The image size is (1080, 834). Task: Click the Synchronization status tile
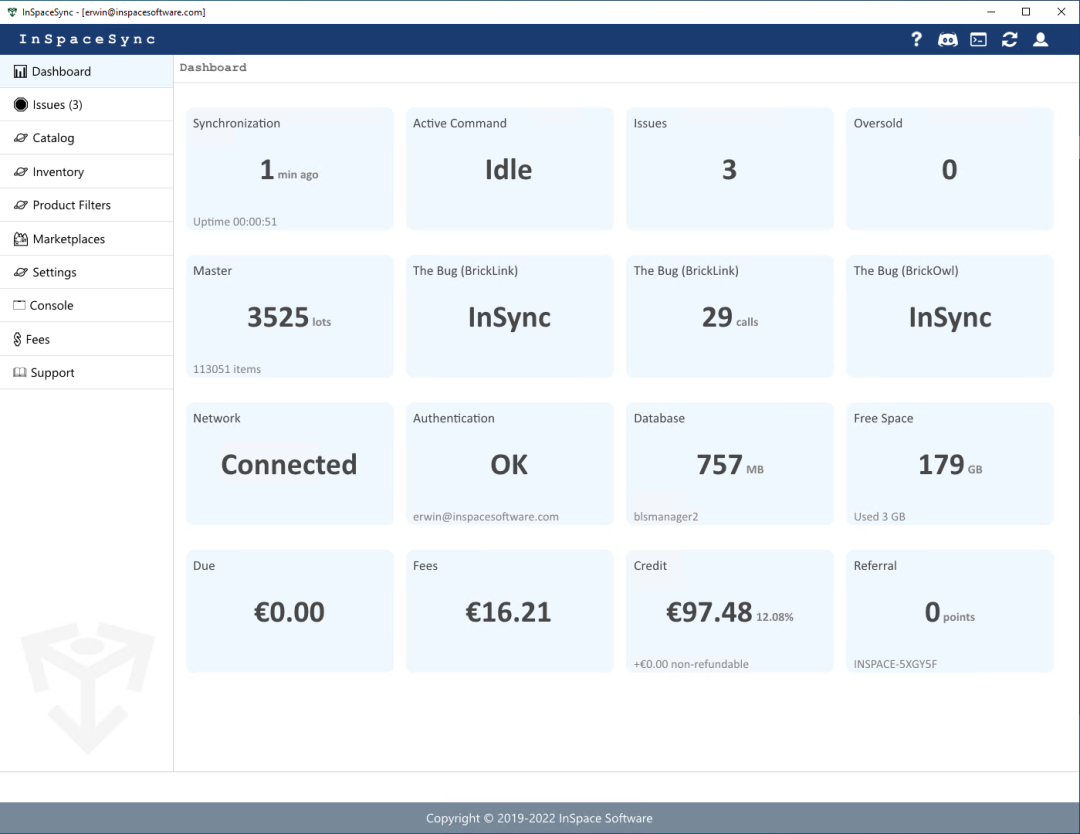coord(289,170)
